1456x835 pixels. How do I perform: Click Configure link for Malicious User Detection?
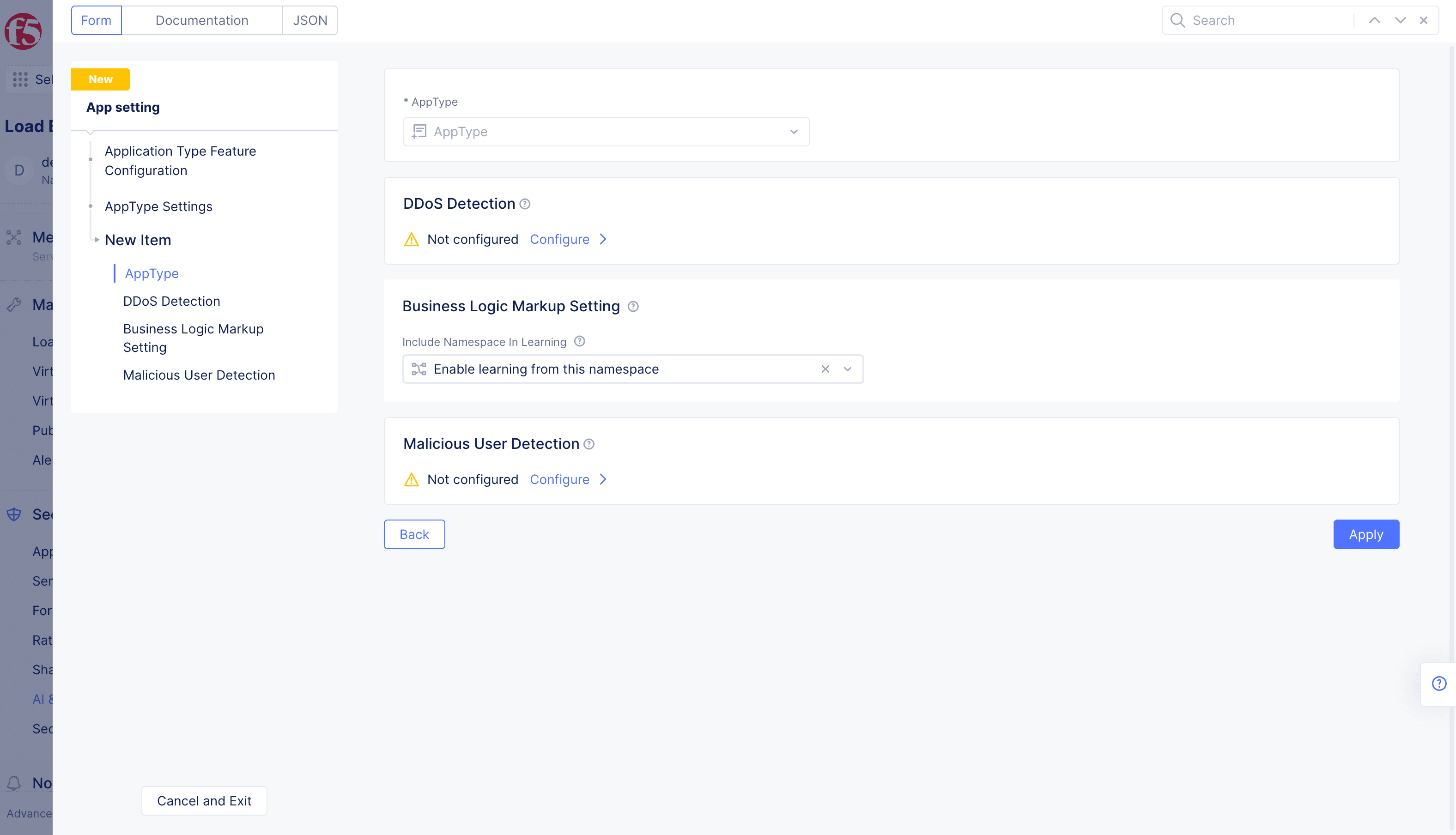[x=559, y=479]
